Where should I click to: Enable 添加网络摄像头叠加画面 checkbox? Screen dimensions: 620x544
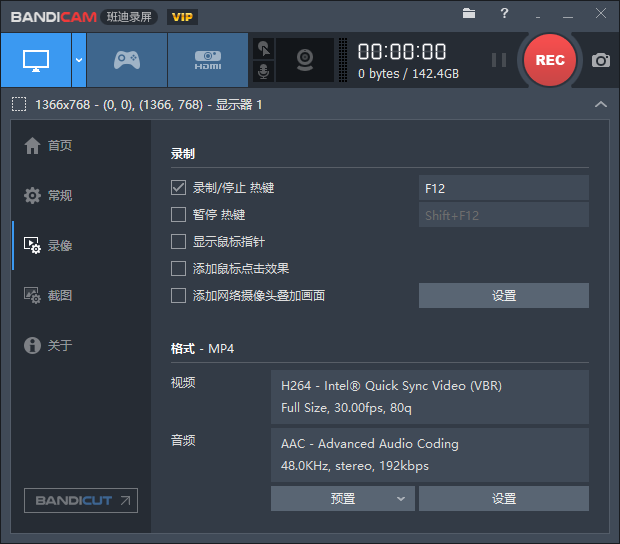[178, 295]
